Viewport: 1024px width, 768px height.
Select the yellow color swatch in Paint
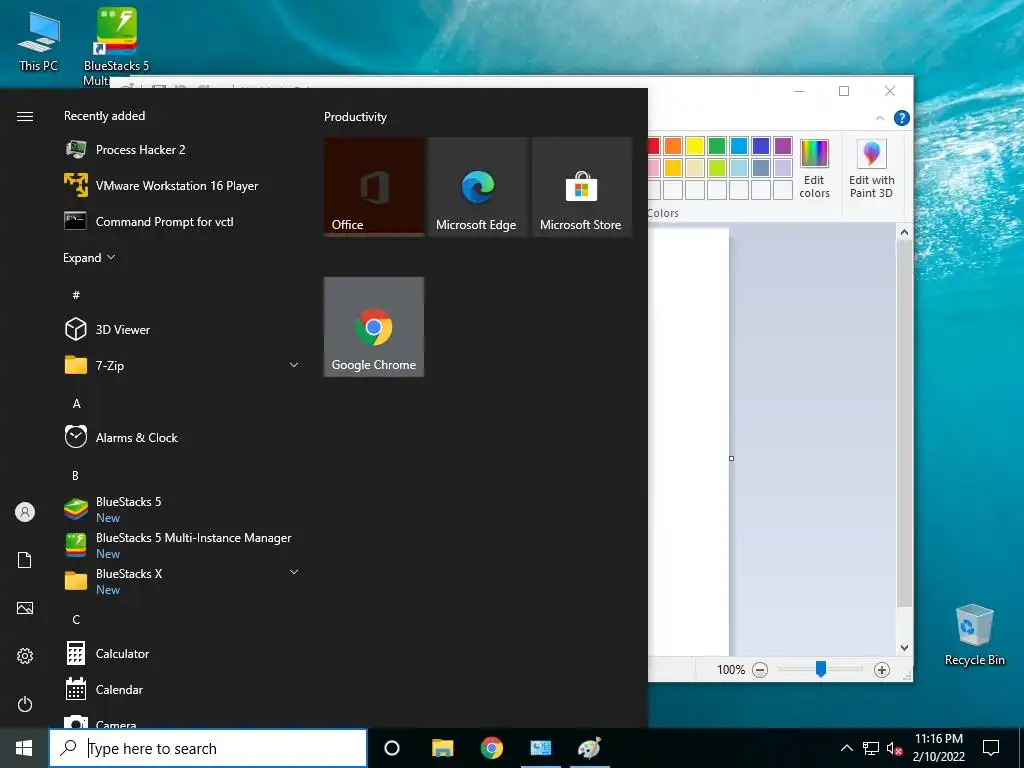coord(695,146)
